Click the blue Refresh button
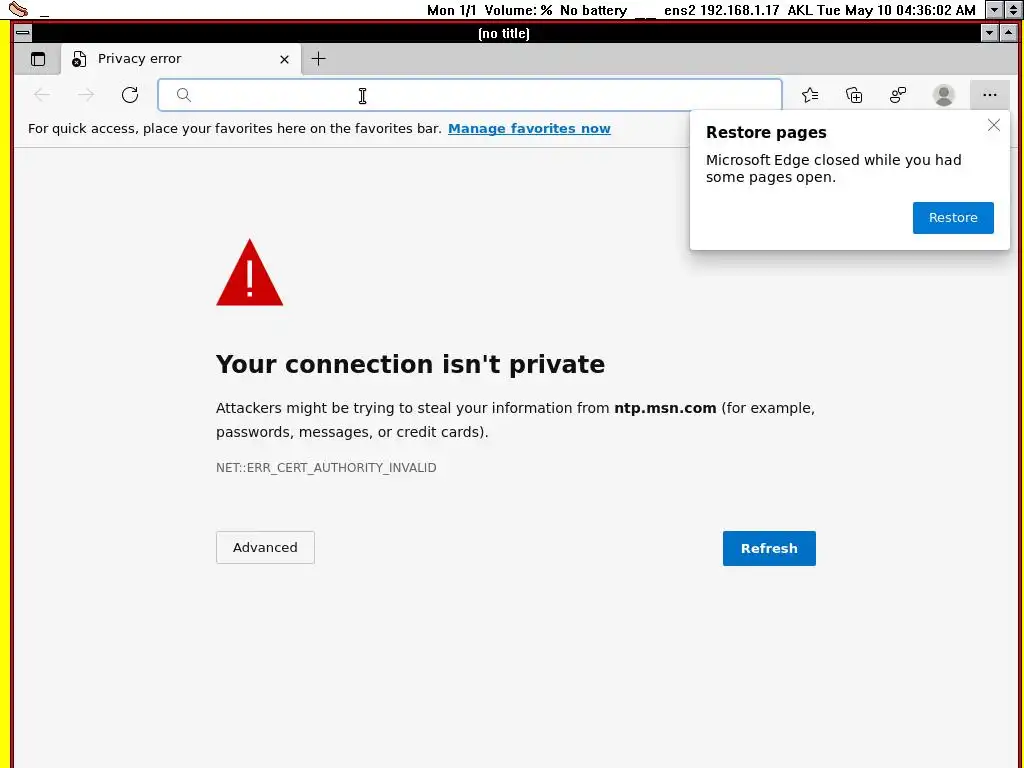 (x=769, y=548)
